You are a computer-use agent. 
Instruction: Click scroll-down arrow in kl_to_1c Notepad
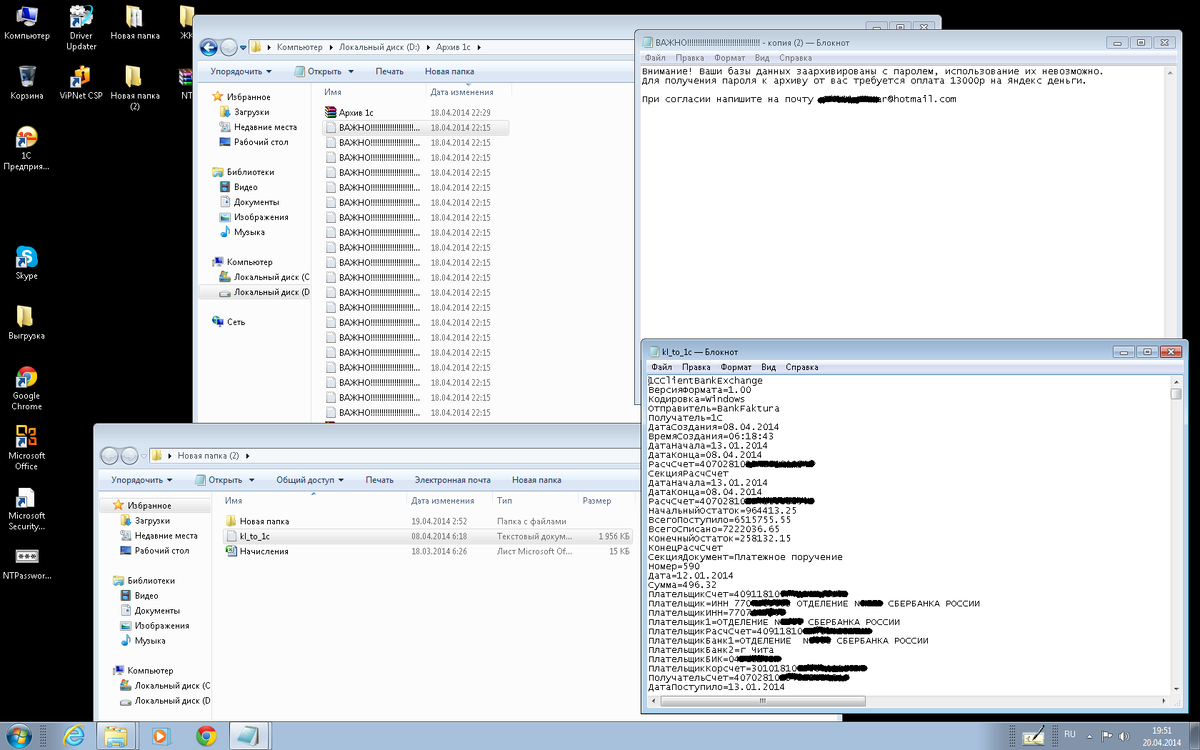tap(1175, 688)
